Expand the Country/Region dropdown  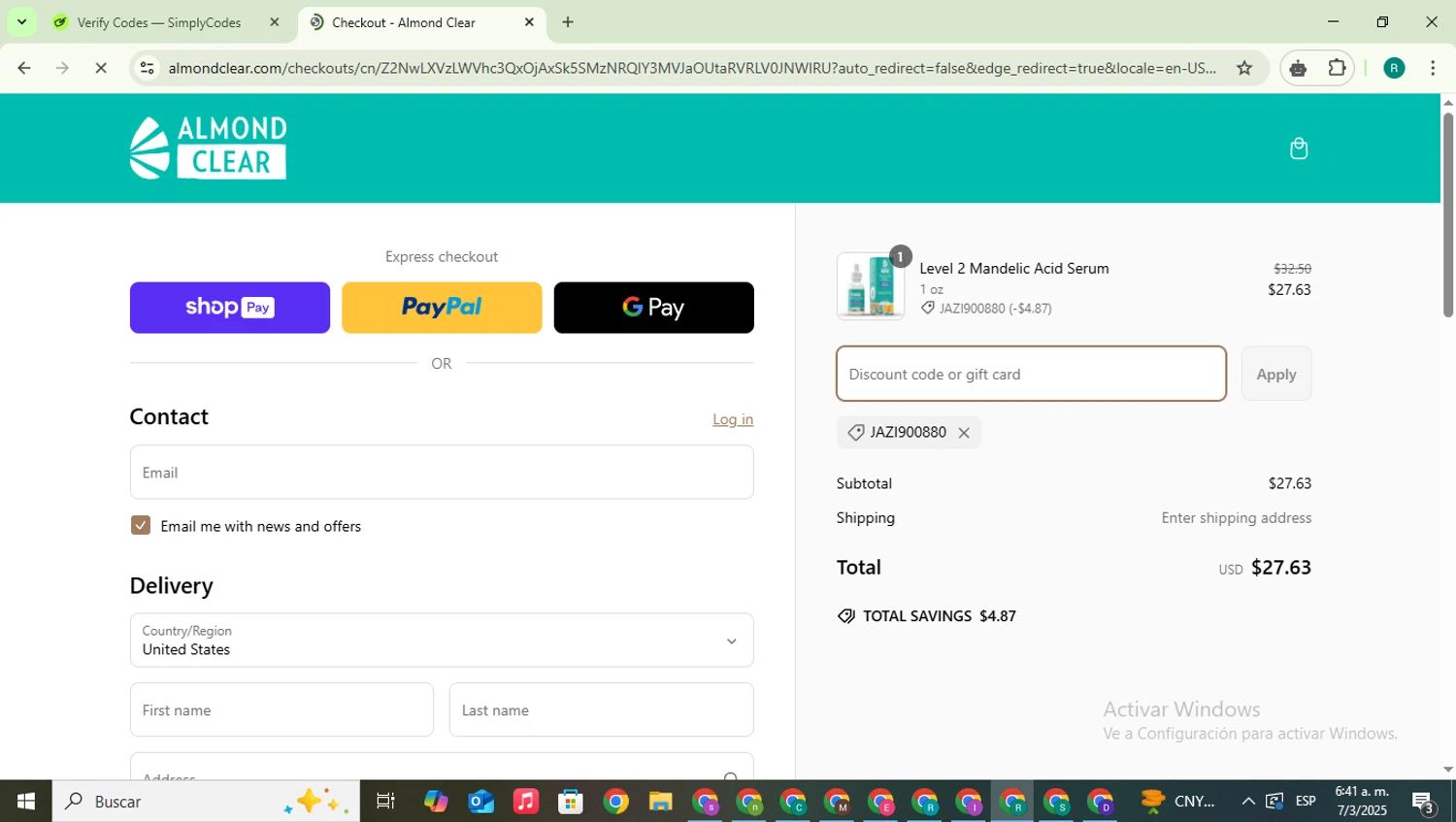tap(442, 640)
